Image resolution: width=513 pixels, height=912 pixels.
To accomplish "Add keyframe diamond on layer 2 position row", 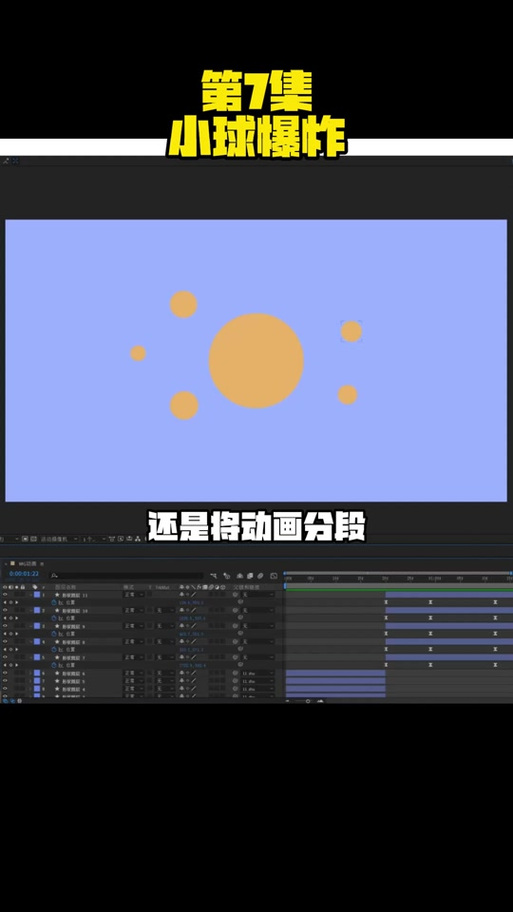I will [x=11, y=618].
